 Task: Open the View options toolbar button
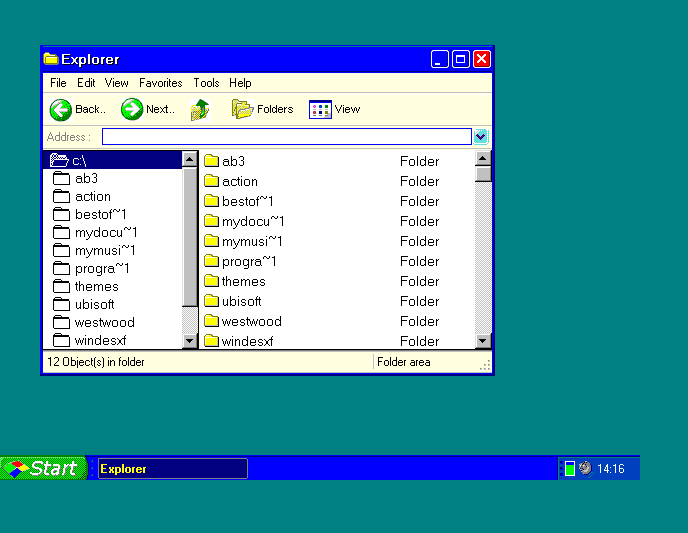[334, 109]
